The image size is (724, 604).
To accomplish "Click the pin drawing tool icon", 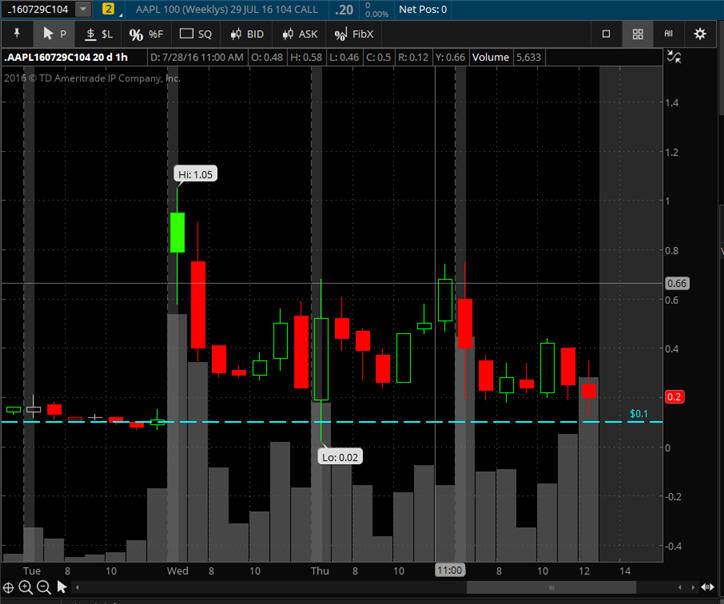I will 17,34.
